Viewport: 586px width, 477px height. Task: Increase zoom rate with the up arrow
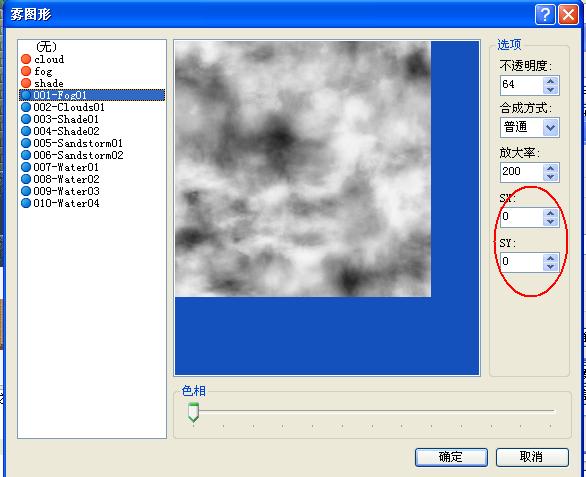point(550,168)
